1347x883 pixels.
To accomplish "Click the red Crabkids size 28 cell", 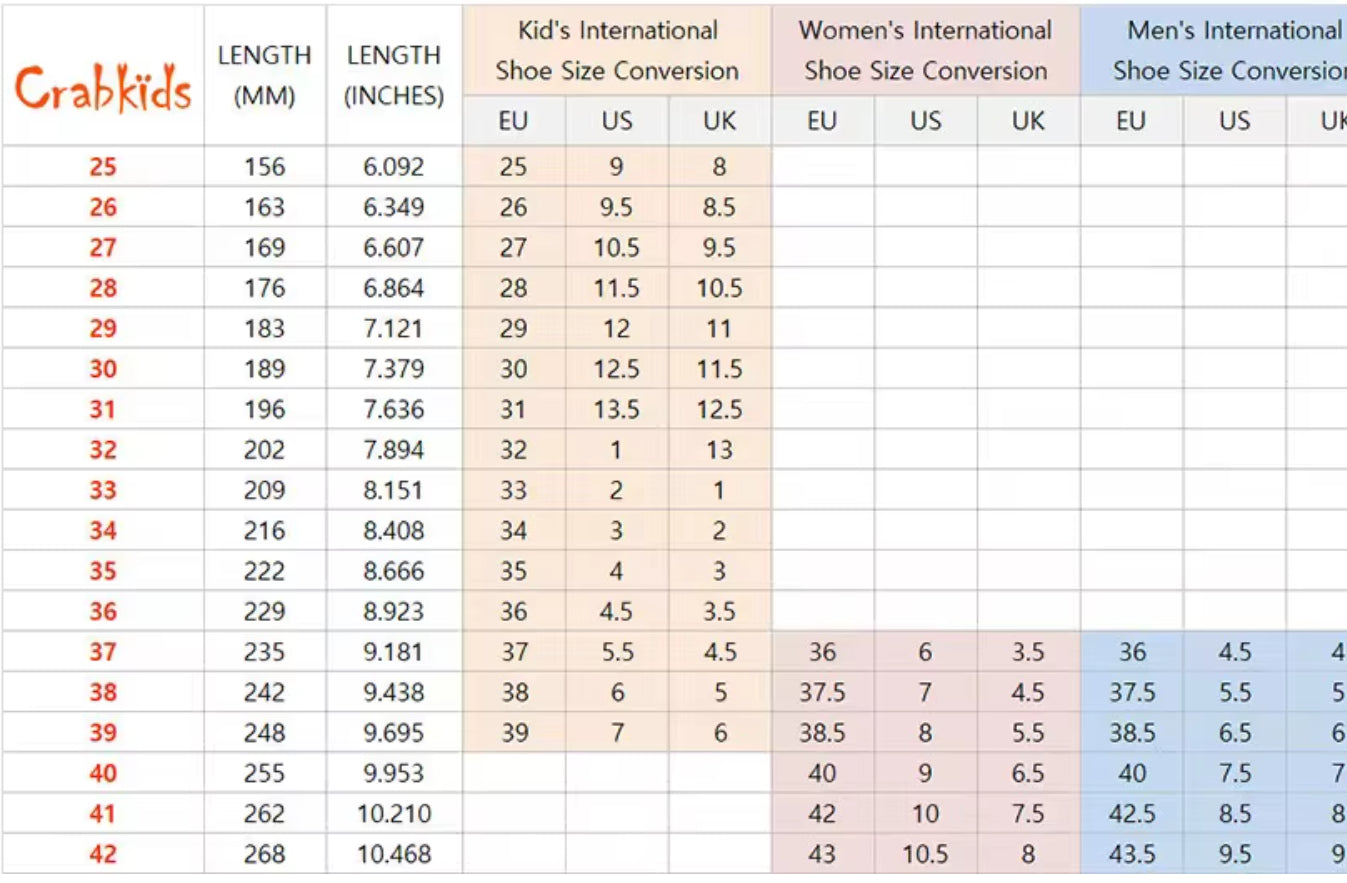I will 103,288.
